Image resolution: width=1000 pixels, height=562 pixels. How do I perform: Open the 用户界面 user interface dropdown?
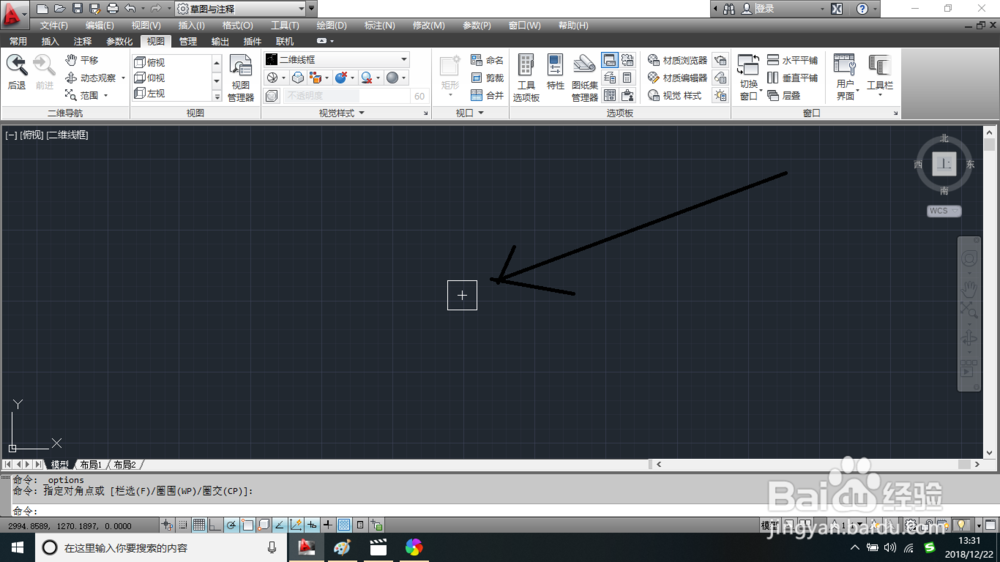[845, 78]
